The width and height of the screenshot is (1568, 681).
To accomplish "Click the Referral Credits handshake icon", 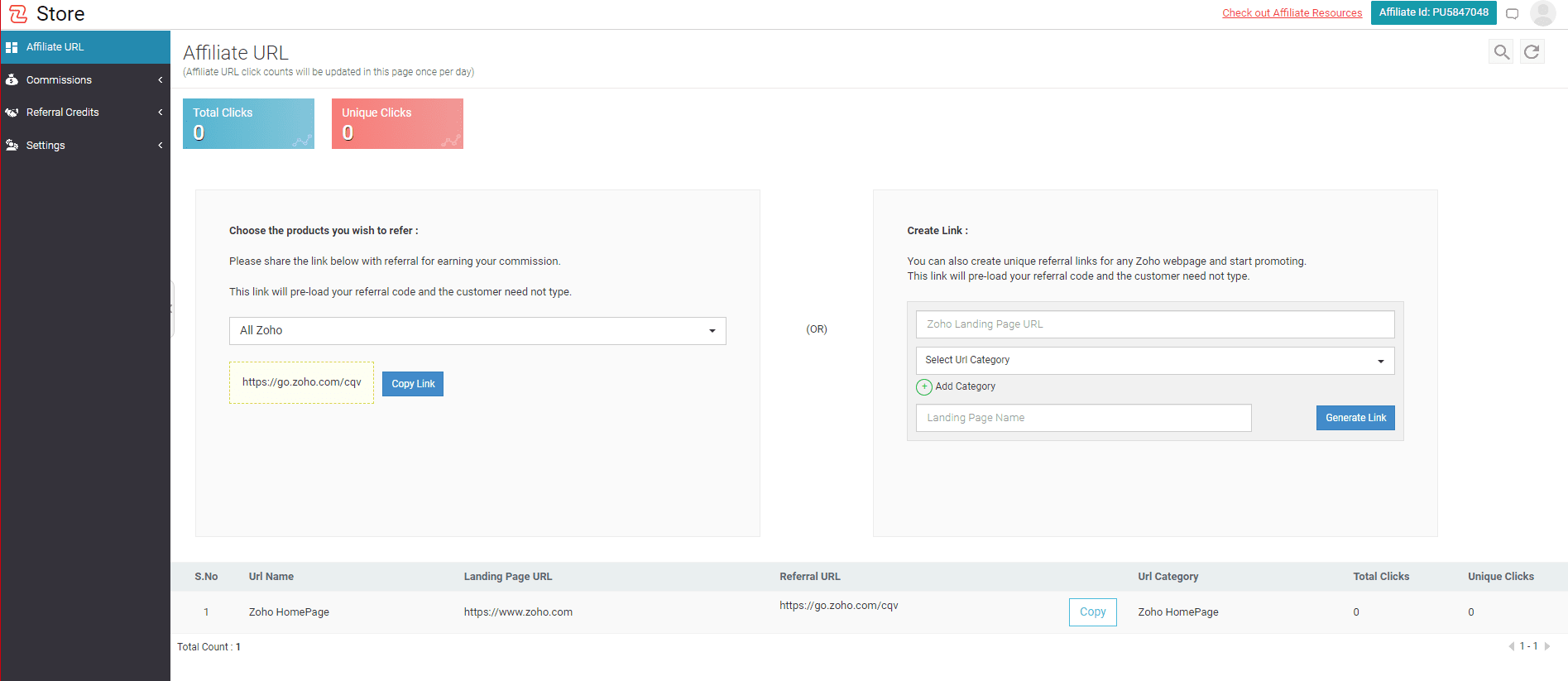I will click(12, 113).
